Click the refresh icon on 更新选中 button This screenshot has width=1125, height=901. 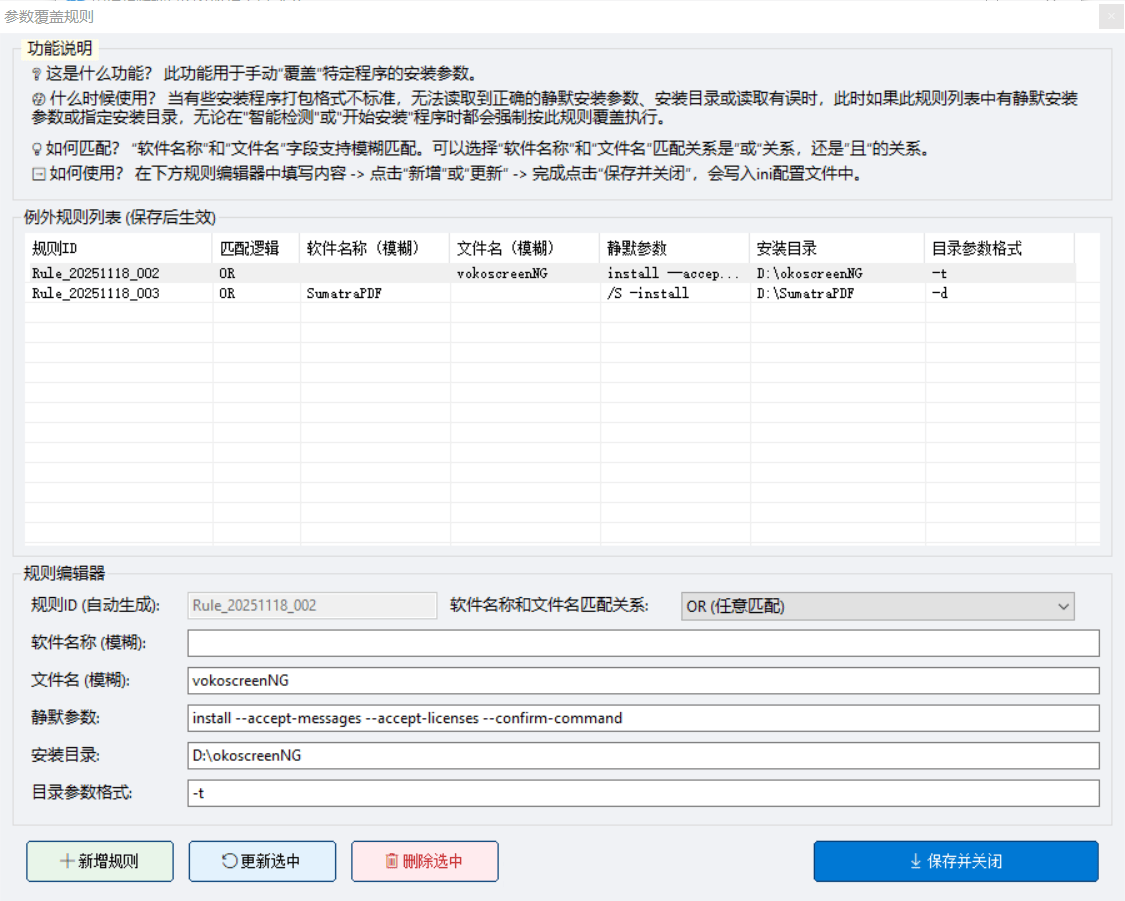pos(228,861)
